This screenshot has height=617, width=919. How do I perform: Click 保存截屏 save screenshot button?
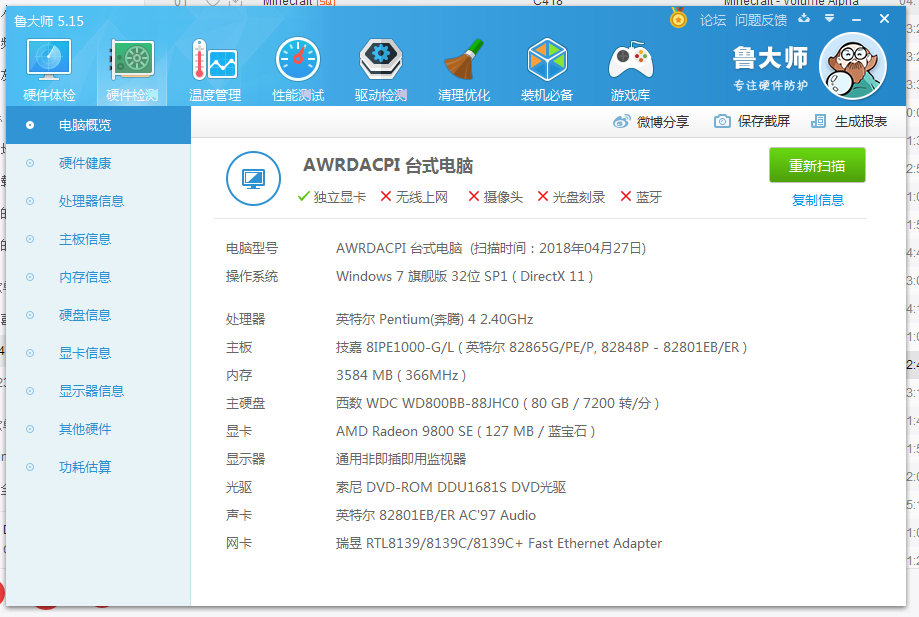[752, 121]
